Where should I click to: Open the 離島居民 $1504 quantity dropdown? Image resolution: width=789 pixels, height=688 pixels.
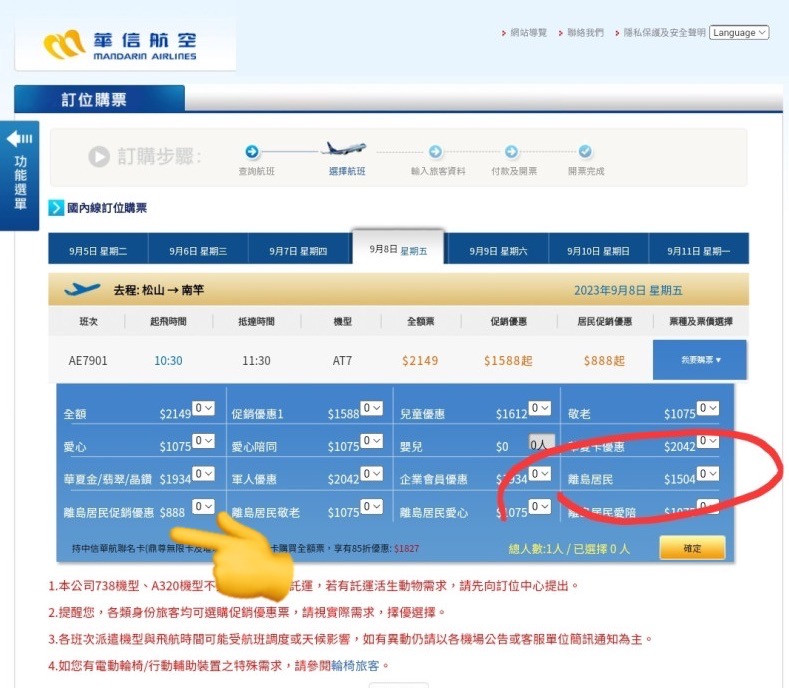coord(708,474)
